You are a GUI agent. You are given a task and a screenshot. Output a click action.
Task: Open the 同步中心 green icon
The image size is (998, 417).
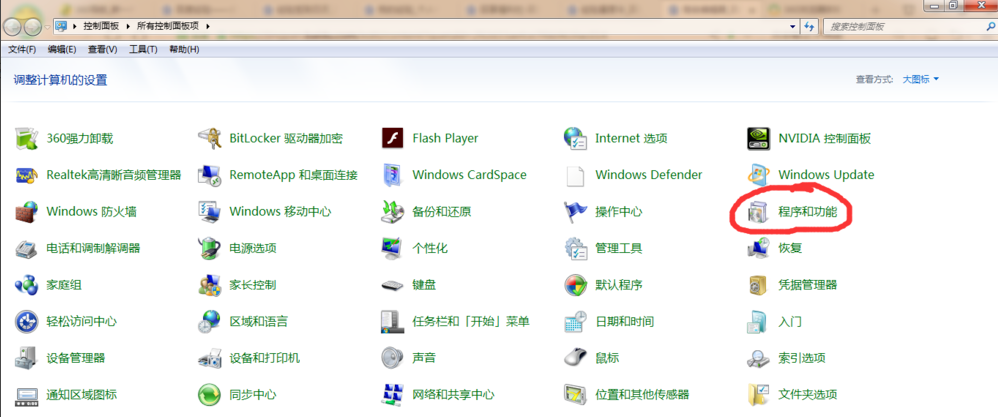pyautogui.click(x=209, y=395)
